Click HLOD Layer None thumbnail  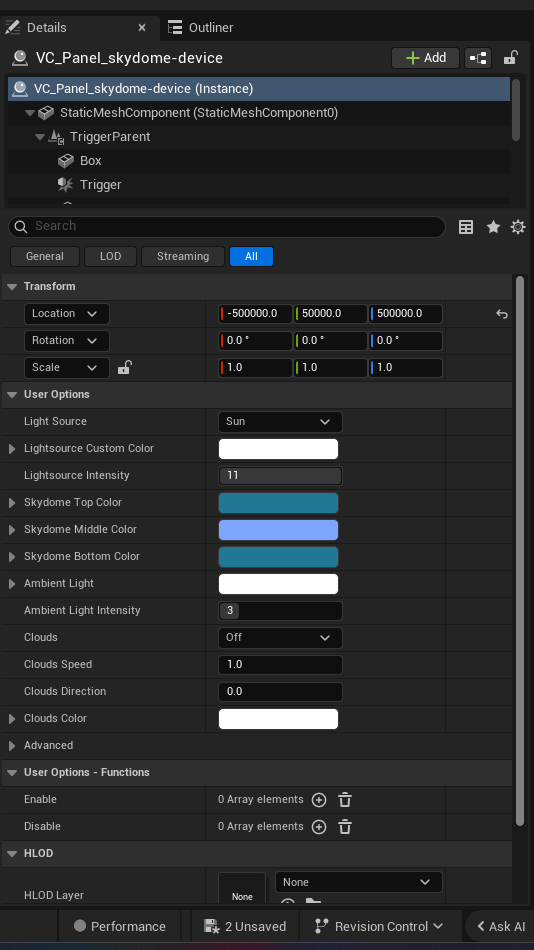click(242, 888)
